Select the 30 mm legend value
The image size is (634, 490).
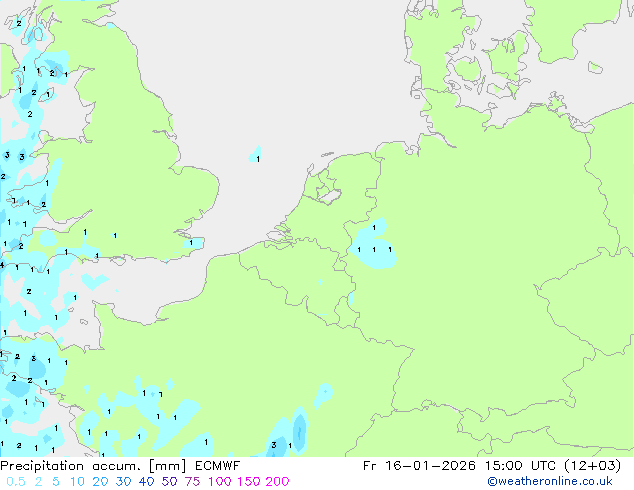123,482
